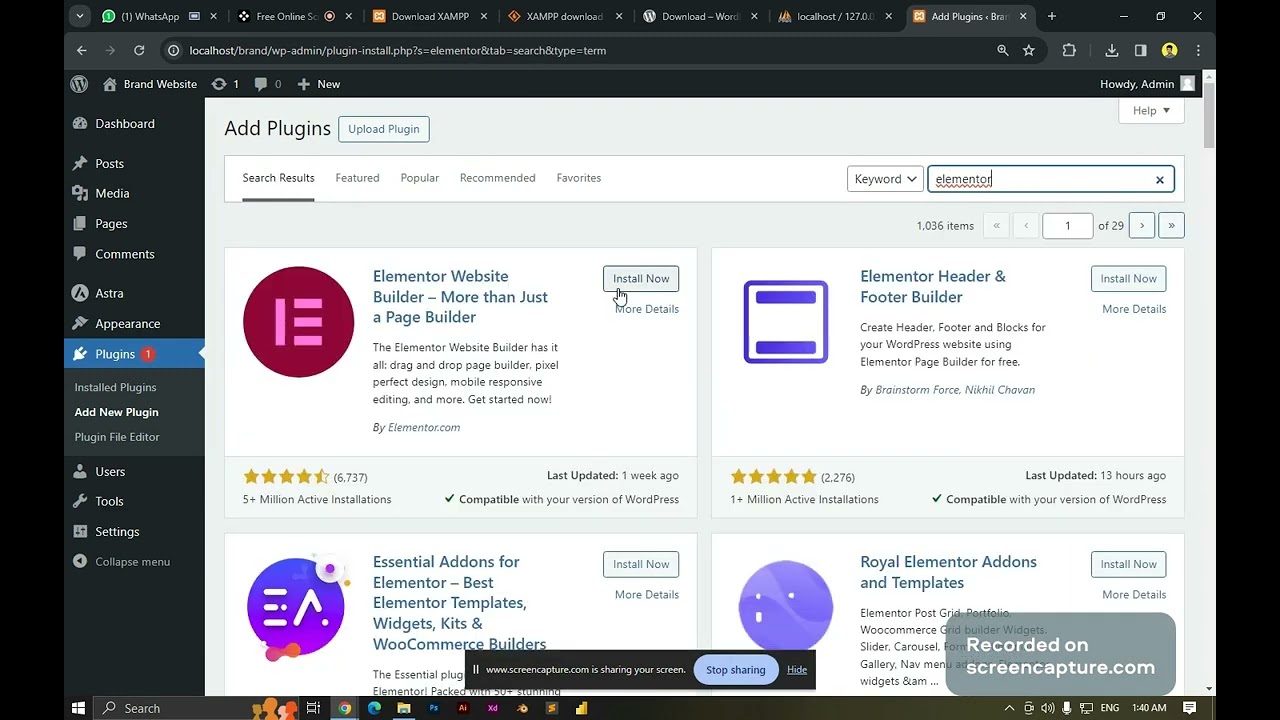The height and width of the screenshot is (720, 1280).
Task: Install Elementor Header & Footer Builder
Action: pos(1128,279)
